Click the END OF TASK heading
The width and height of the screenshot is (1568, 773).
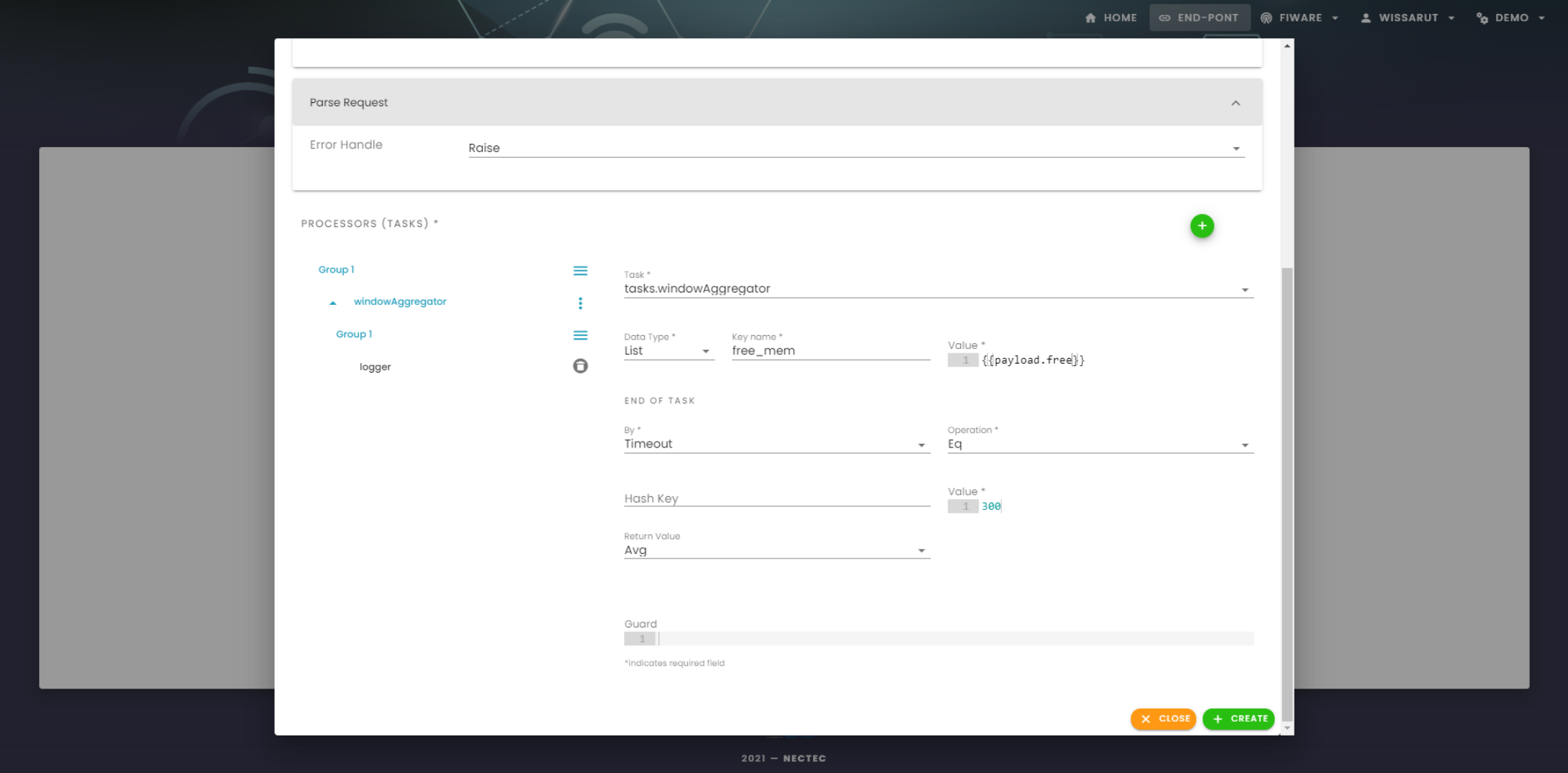coord(659,401)
